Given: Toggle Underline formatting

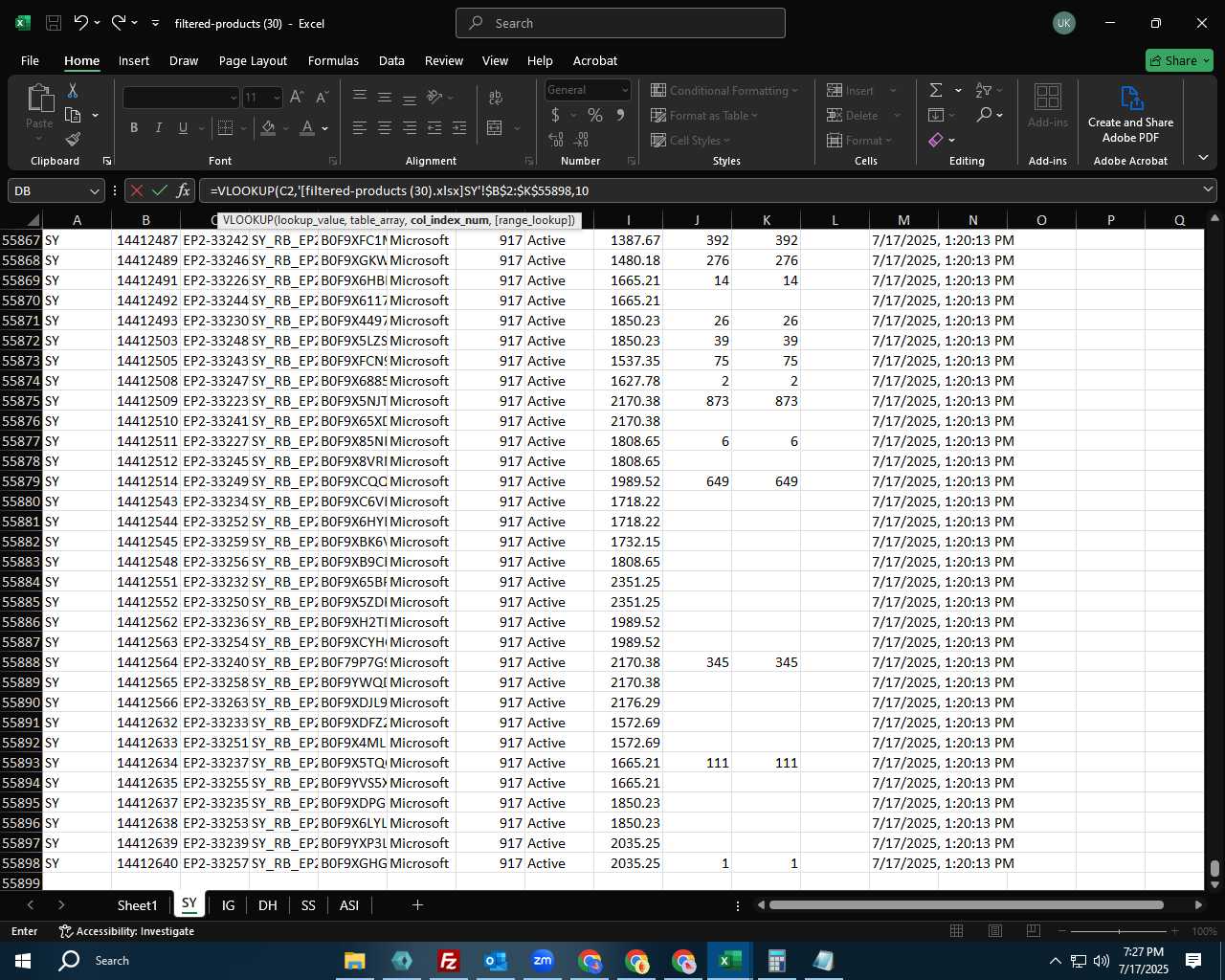Looking at the screenshot, I should click(x=183, y=128).
